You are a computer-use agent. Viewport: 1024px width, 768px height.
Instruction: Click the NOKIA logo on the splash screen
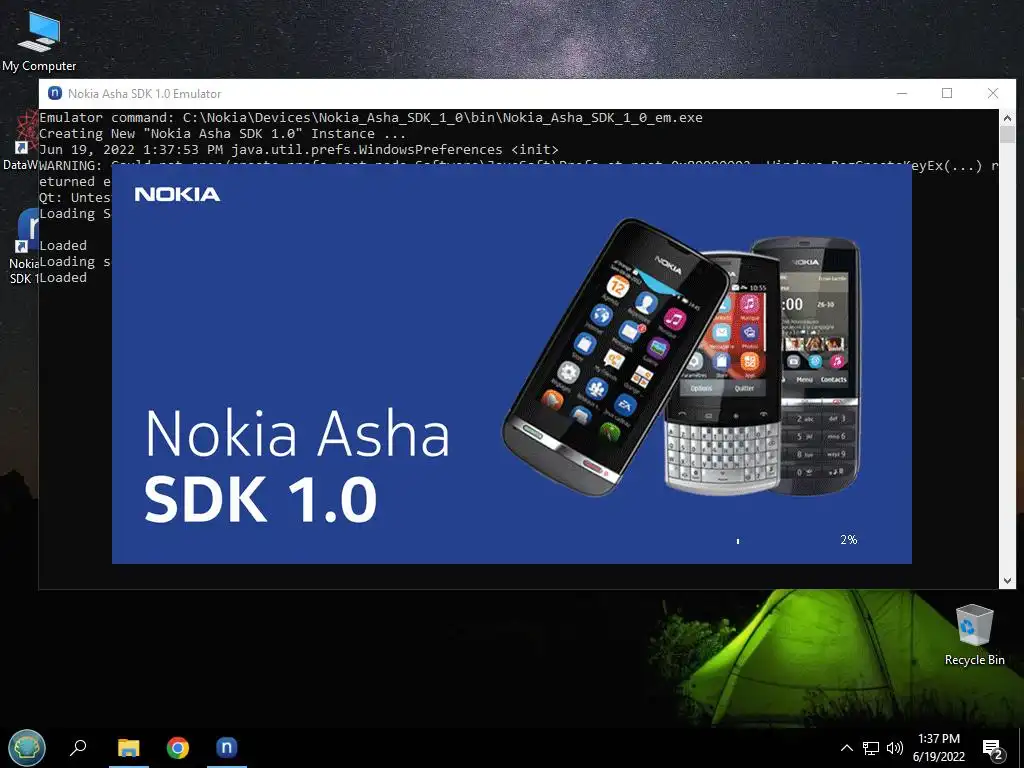[177, 194]
